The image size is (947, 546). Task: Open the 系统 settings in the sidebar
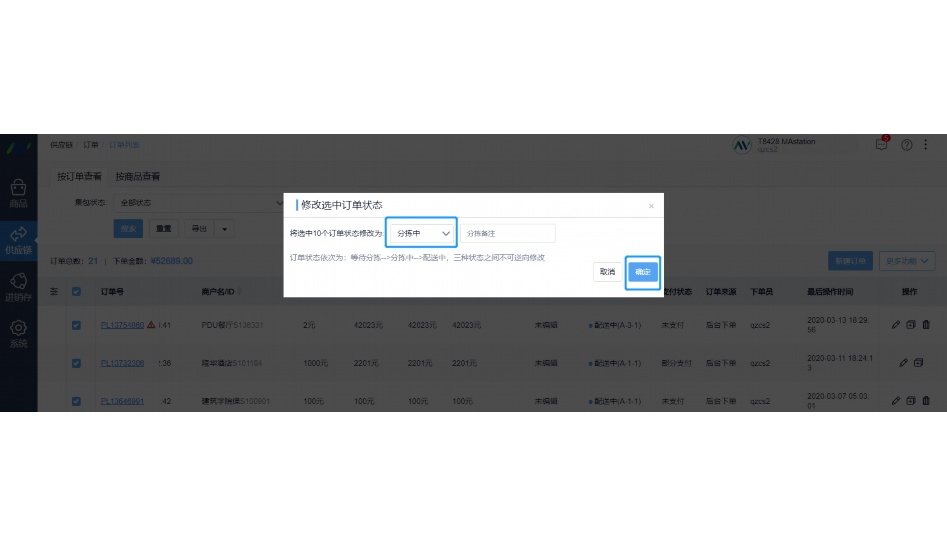pos(18,333)
